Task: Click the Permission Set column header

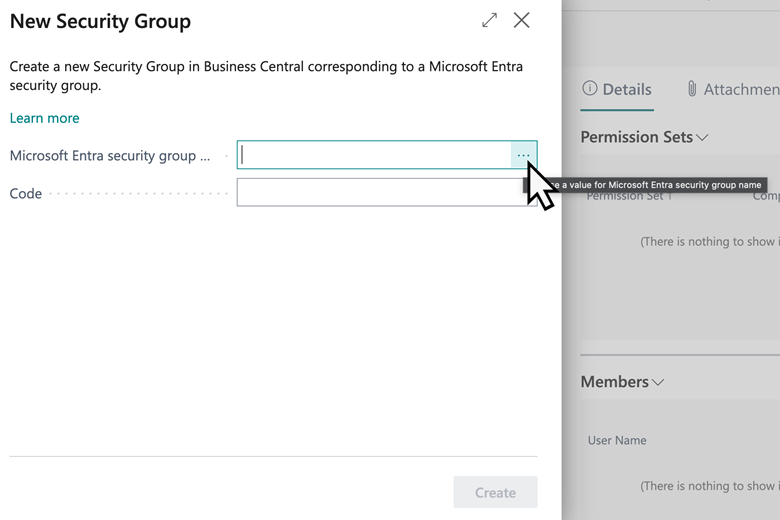Action: 630,196
